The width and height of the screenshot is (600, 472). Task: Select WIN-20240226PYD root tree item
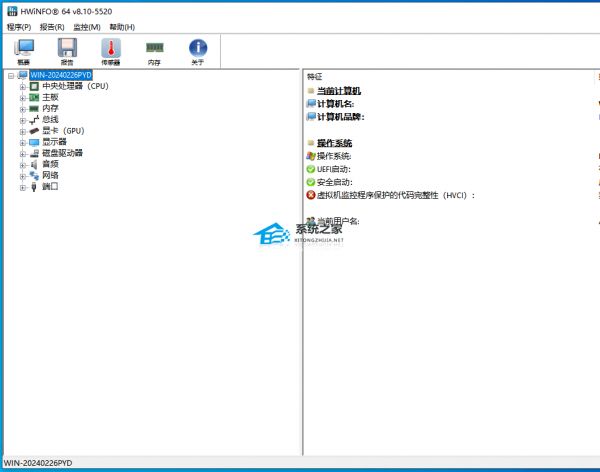[61, 75]
